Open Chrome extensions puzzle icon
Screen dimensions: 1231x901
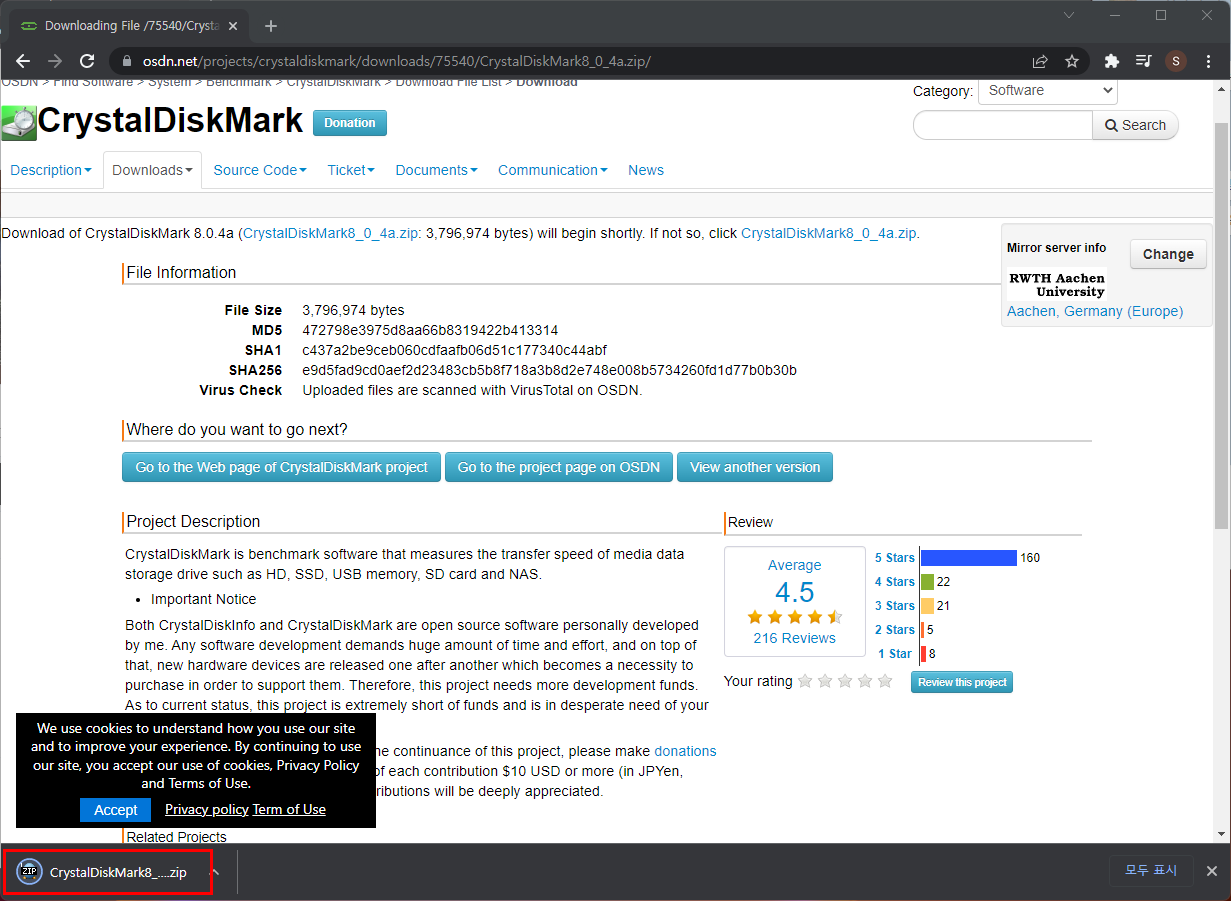tap(1111, 61)
